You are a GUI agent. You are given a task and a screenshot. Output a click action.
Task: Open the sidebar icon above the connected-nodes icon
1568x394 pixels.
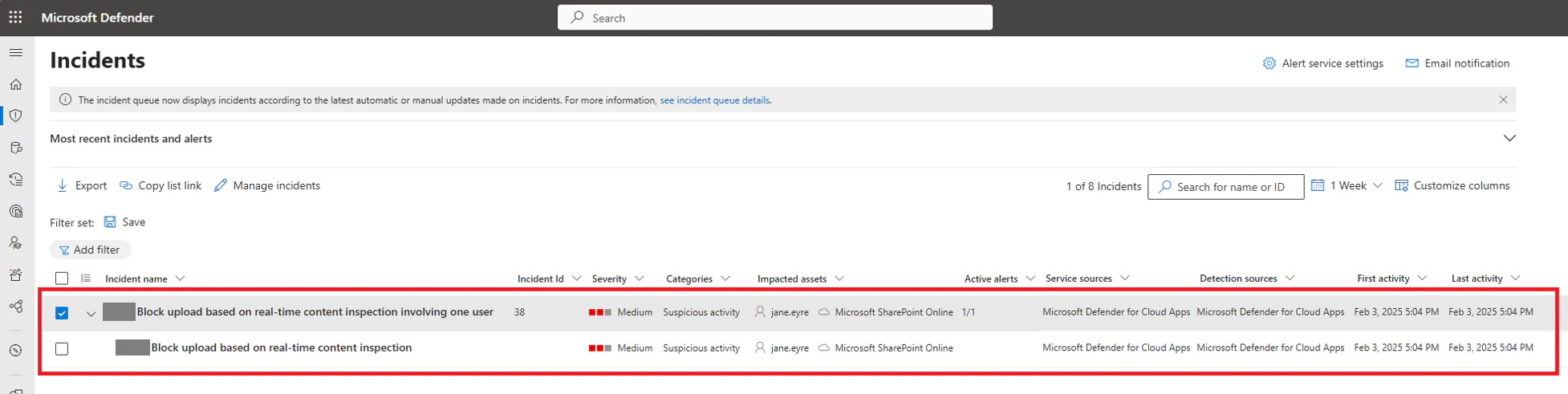(x=15, y=274)
